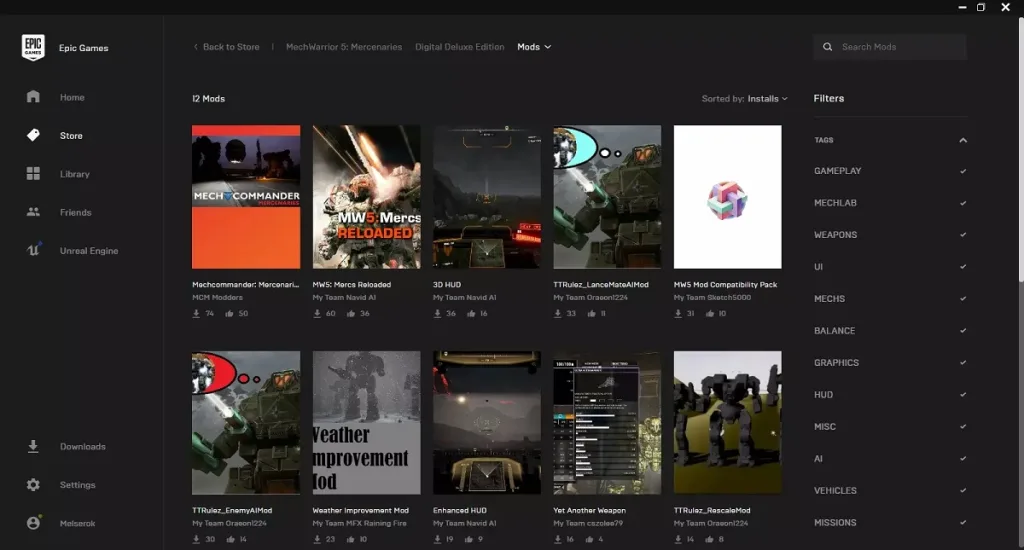Image resolution: width=1024 pixels, height=550 pixels.
Task: Toggle the MISSIONS tag filter
Action: 890,523
